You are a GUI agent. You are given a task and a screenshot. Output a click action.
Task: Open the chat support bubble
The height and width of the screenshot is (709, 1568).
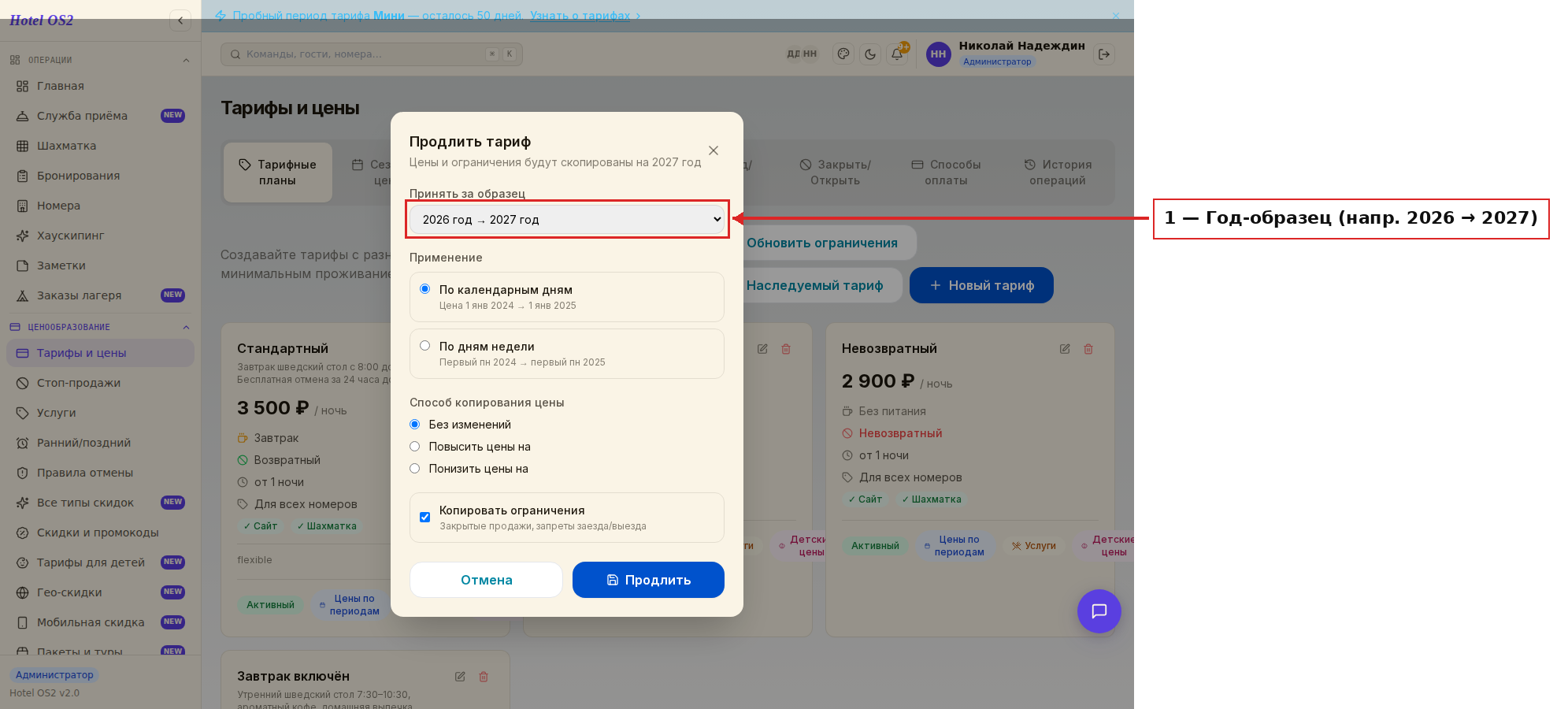[x=1099, y=611]
